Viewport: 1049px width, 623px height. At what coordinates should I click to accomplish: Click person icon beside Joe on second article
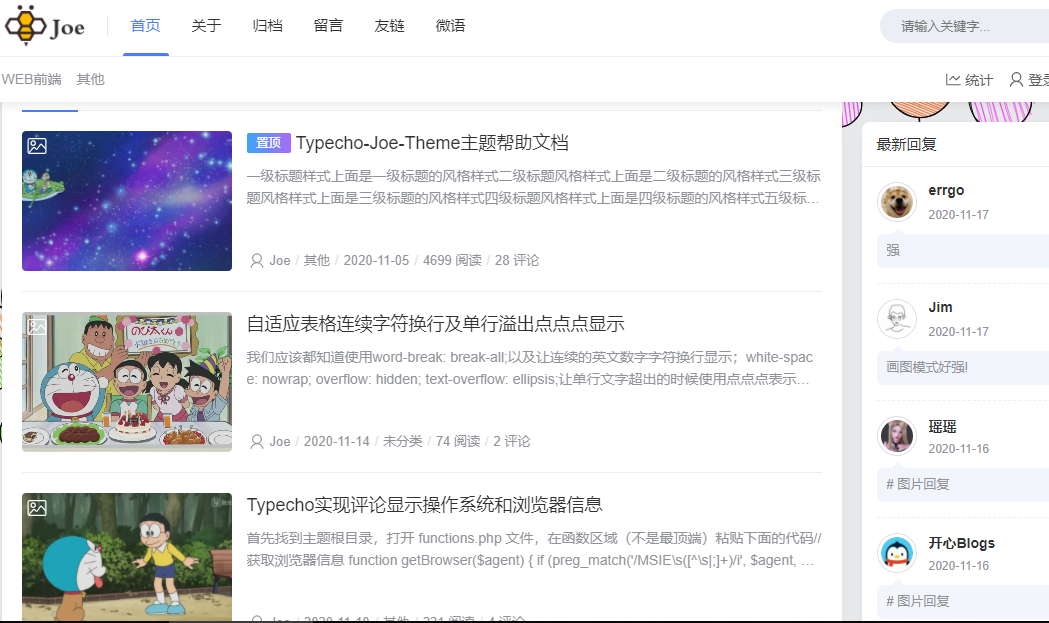[x=255, y=440]
